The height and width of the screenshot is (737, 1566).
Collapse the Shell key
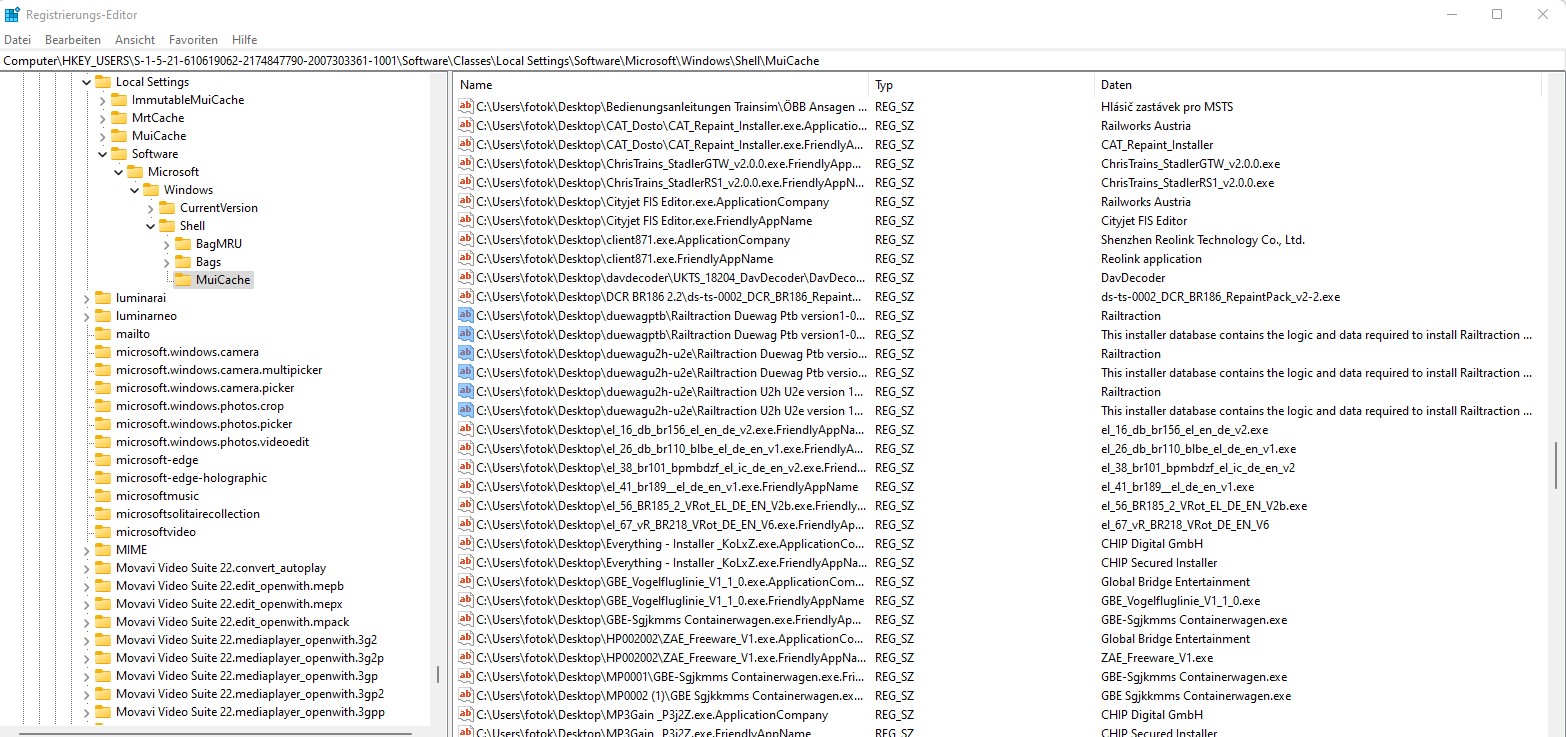(x=150, y=226)
